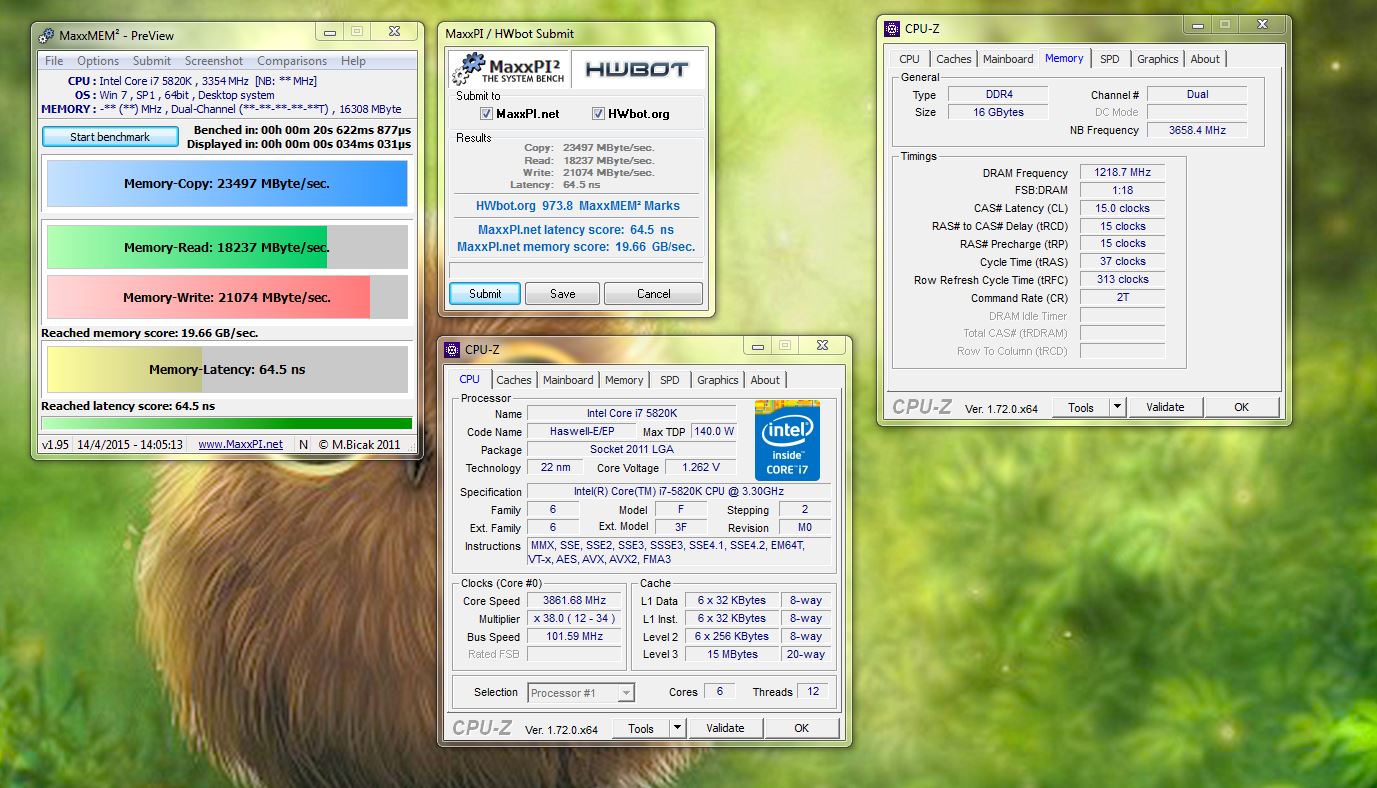Click the blue Memory-Copy result bar

(x=227, y=184)
